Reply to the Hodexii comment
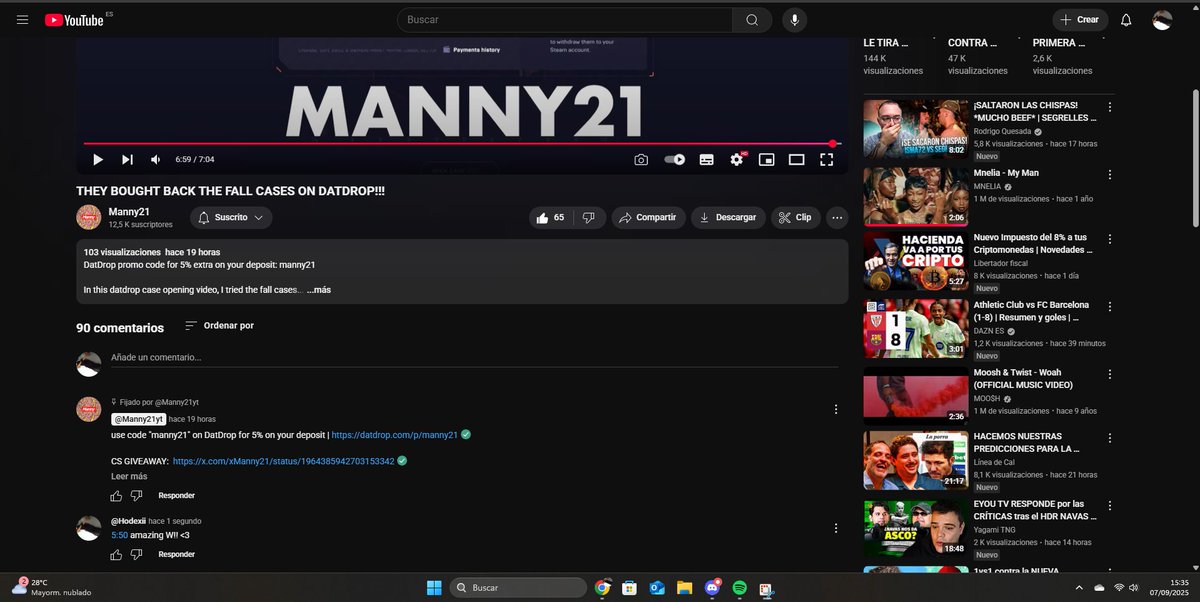 177,555
